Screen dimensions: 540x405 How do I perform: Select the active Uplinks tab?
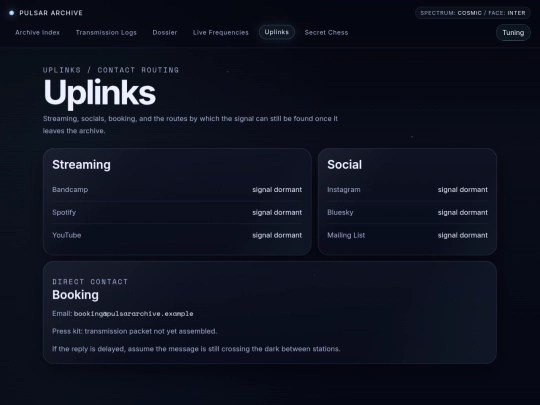pos(277,32)
